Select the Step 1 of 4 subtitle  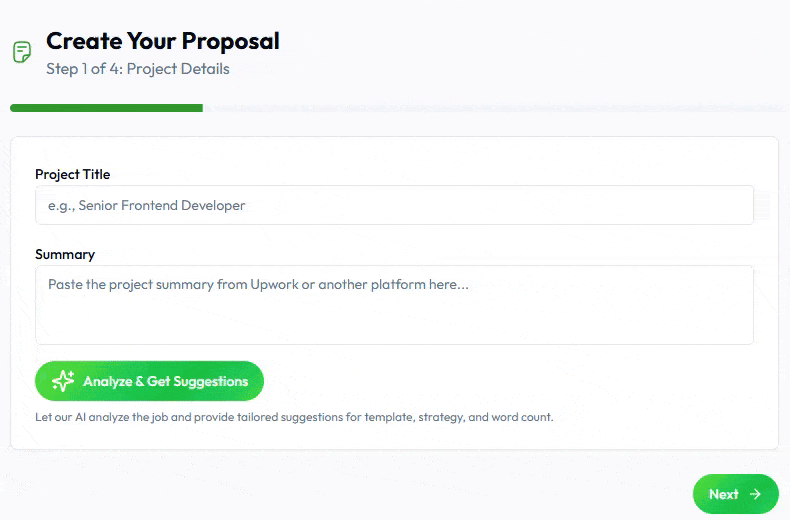(x=138, y=69)
